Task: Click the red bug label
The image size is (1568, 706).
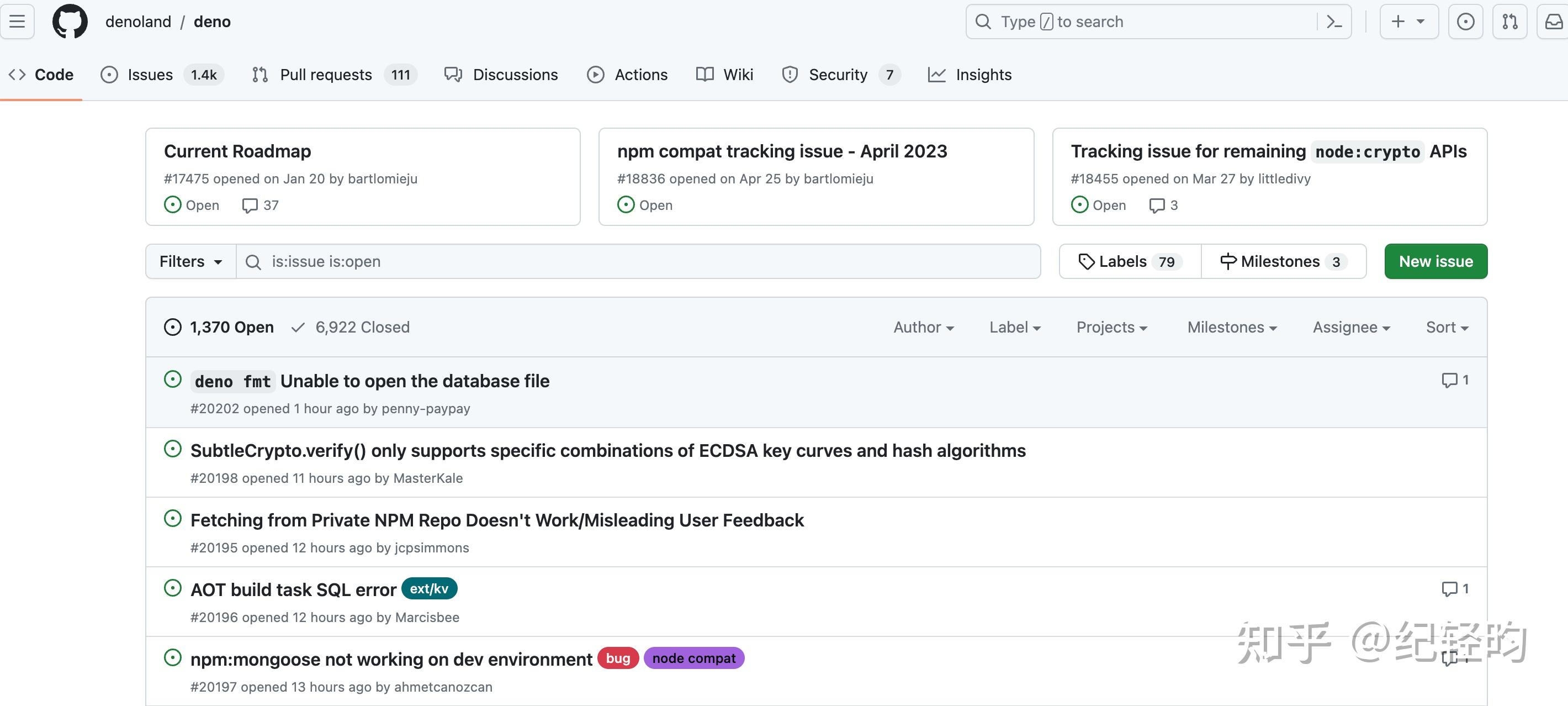Action: (618, 658)
